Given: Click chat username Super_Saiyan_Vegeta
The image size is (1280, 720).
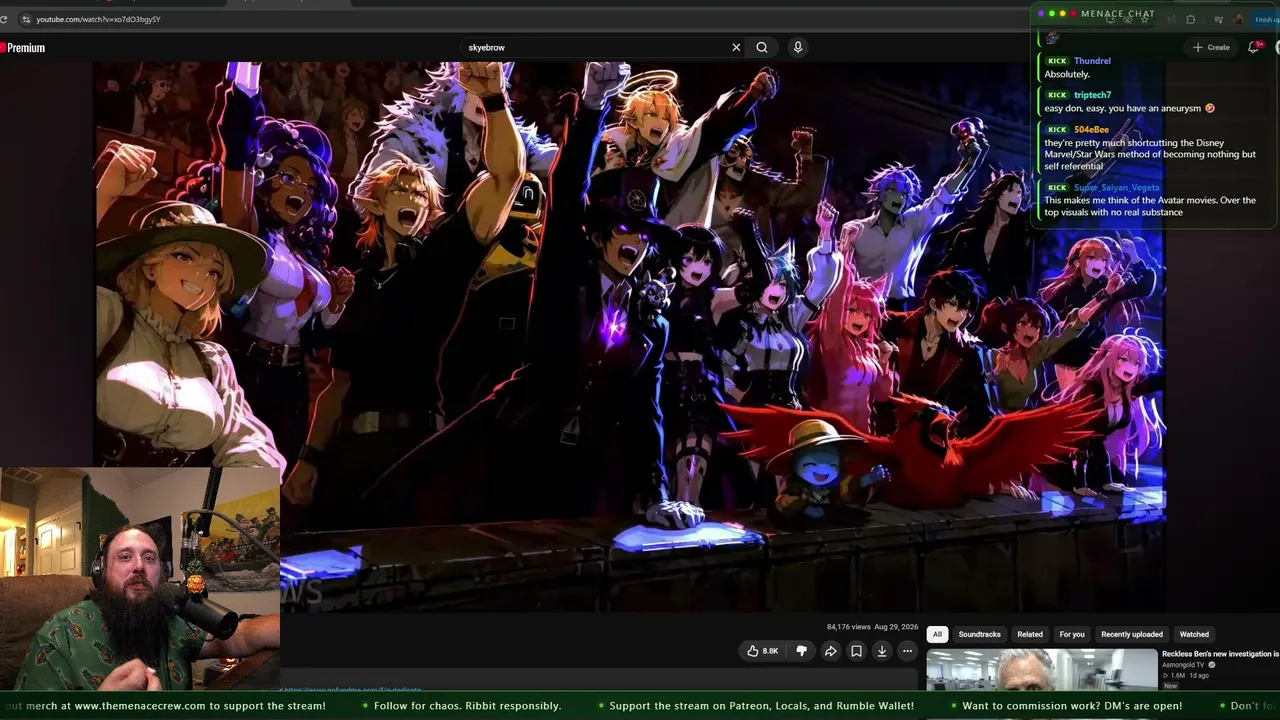Looking at the screenshot, I should [1117, 188].
